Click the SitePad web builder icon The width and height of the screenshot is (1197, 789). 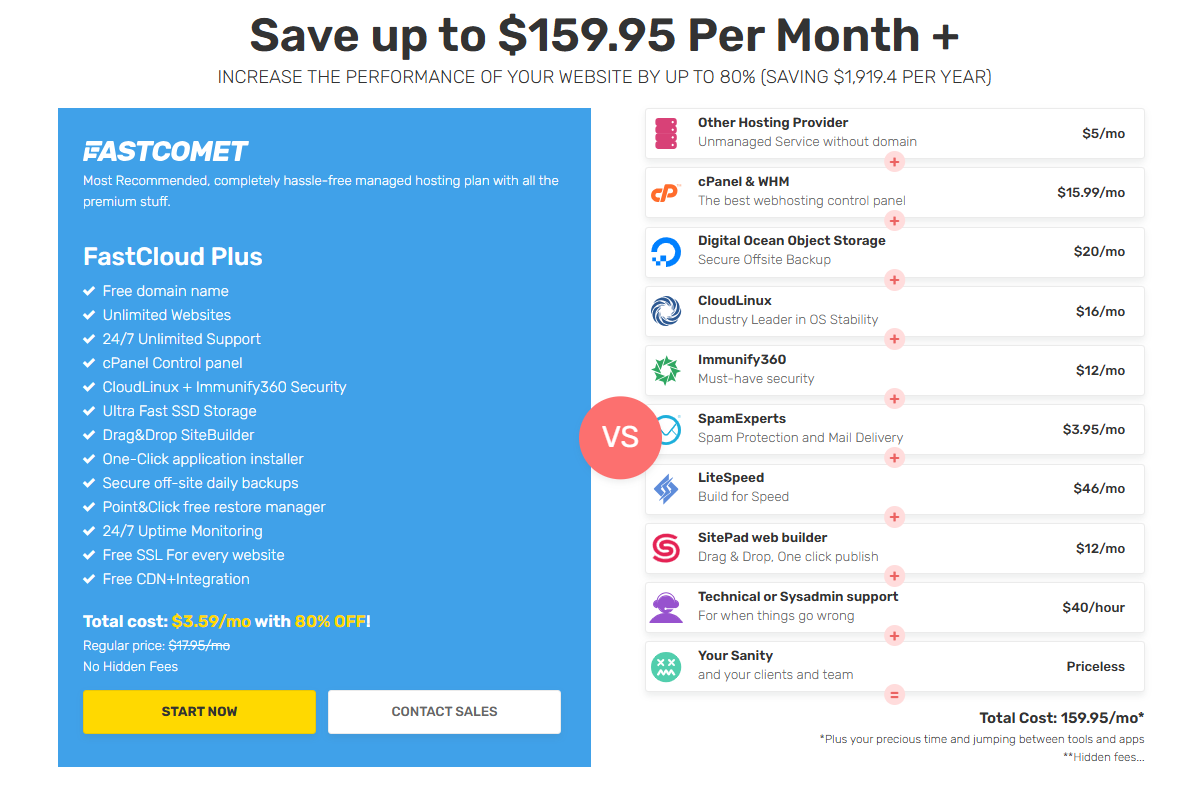[666, 548]
